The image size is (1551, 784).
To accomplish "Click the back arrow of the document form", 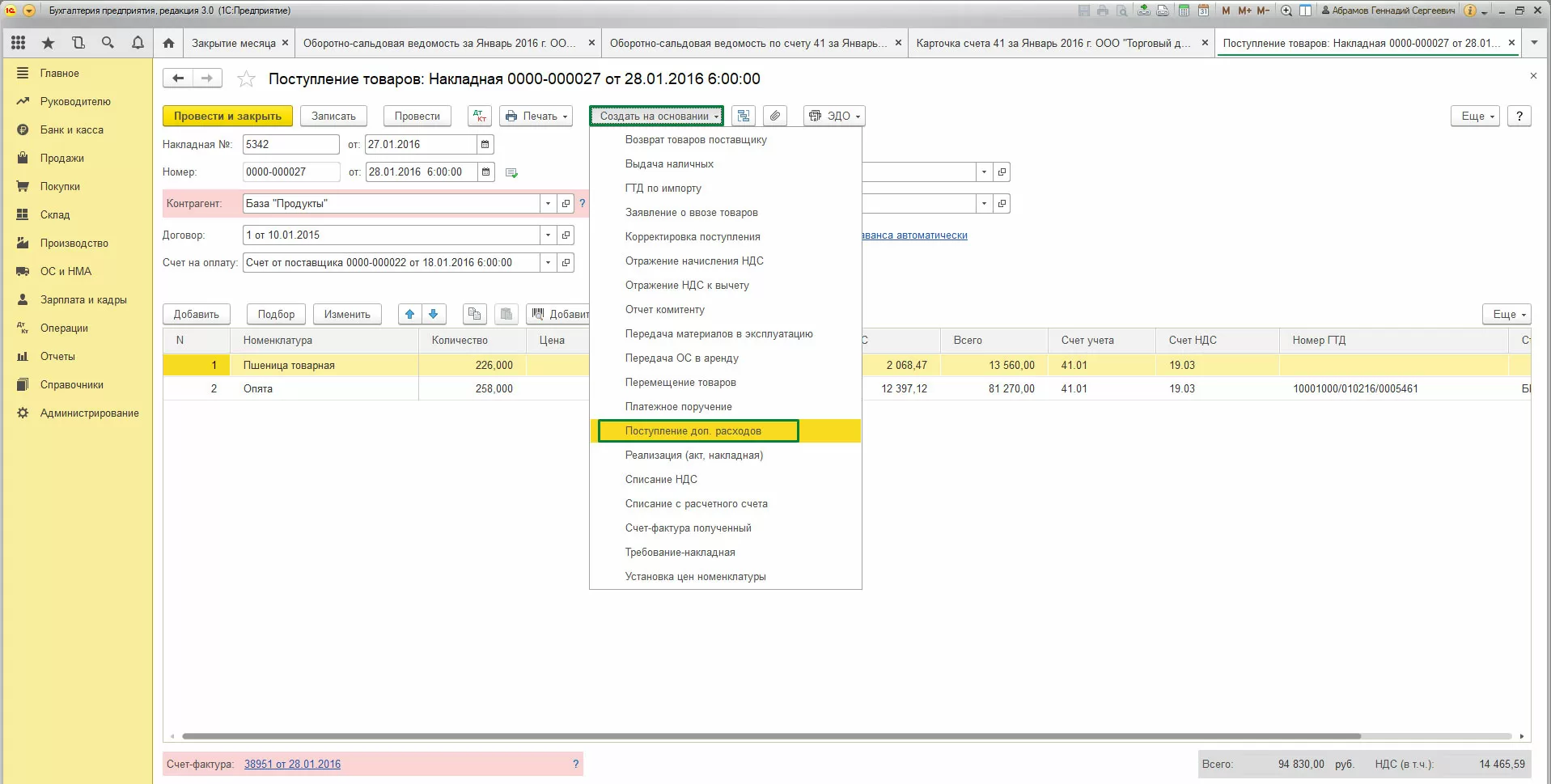I will [178, 78].
